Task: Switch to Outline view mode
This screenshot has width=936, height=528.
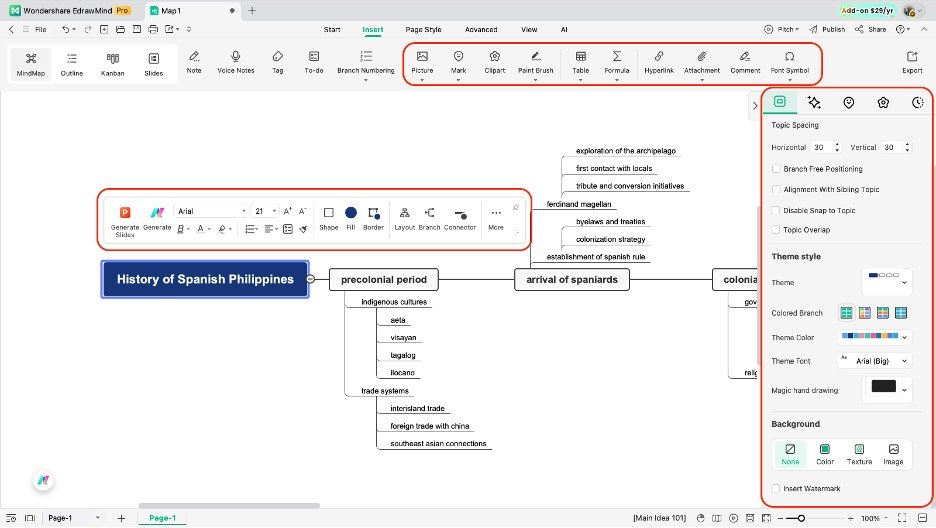Action: pos(72,64)
